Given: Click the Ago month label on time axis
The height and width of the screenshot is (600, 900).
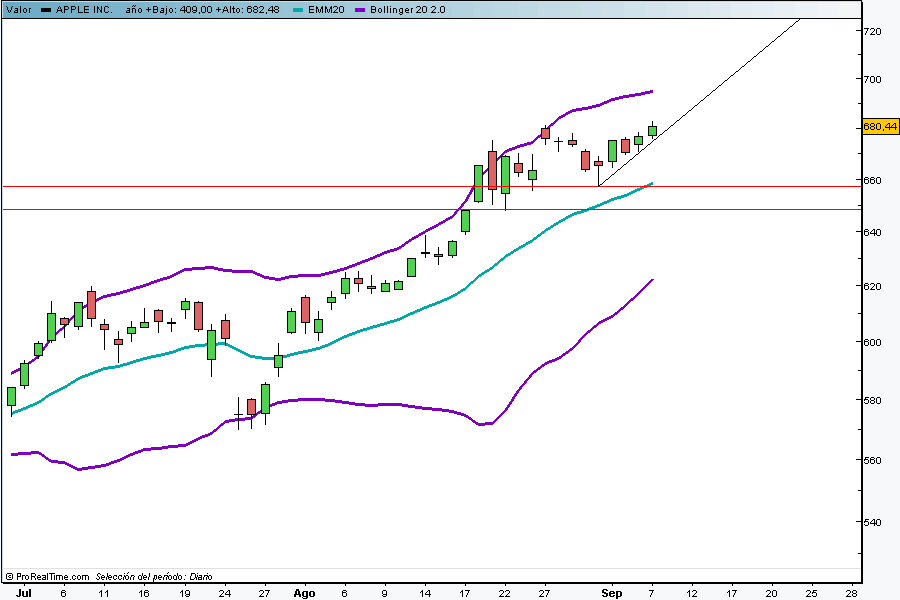Looking at the screenshot, I should pyautogui.click(x=304, y=593).
